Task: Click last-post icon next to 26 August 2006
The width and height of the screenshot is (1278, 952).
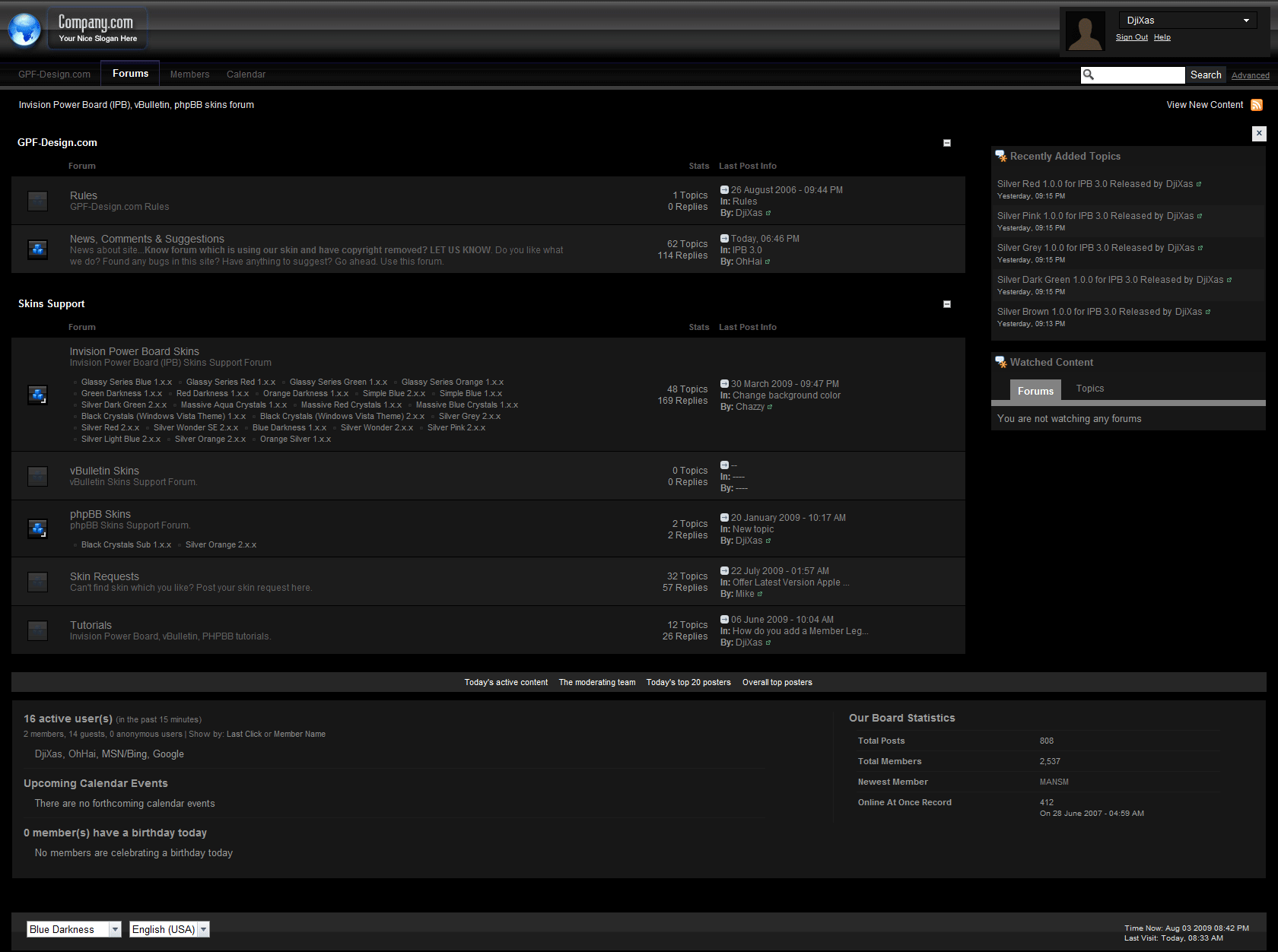Action: pyautogui.click(x=724, y=190)
